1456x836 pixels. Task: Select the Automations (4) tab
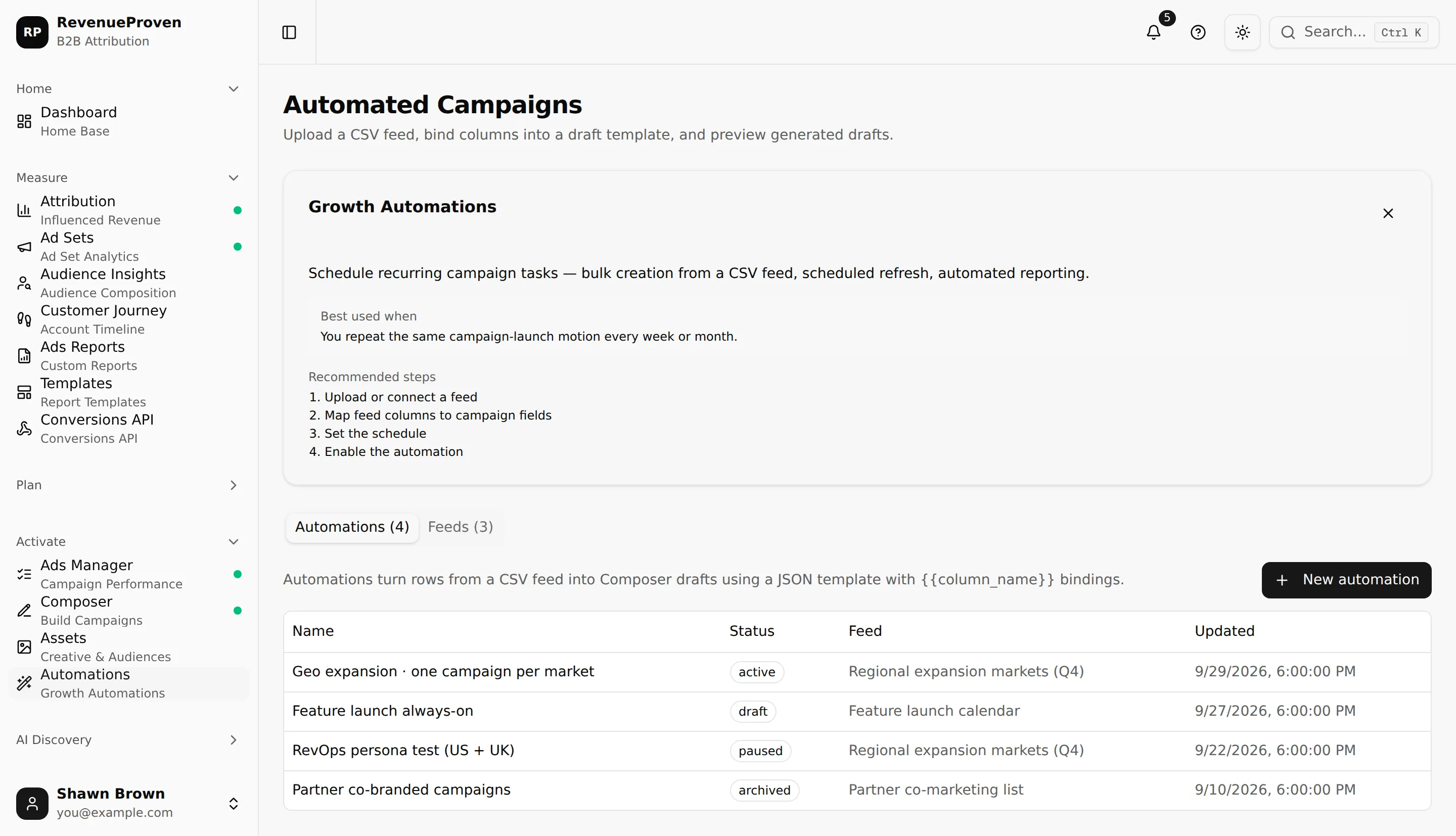pos(352,527)
